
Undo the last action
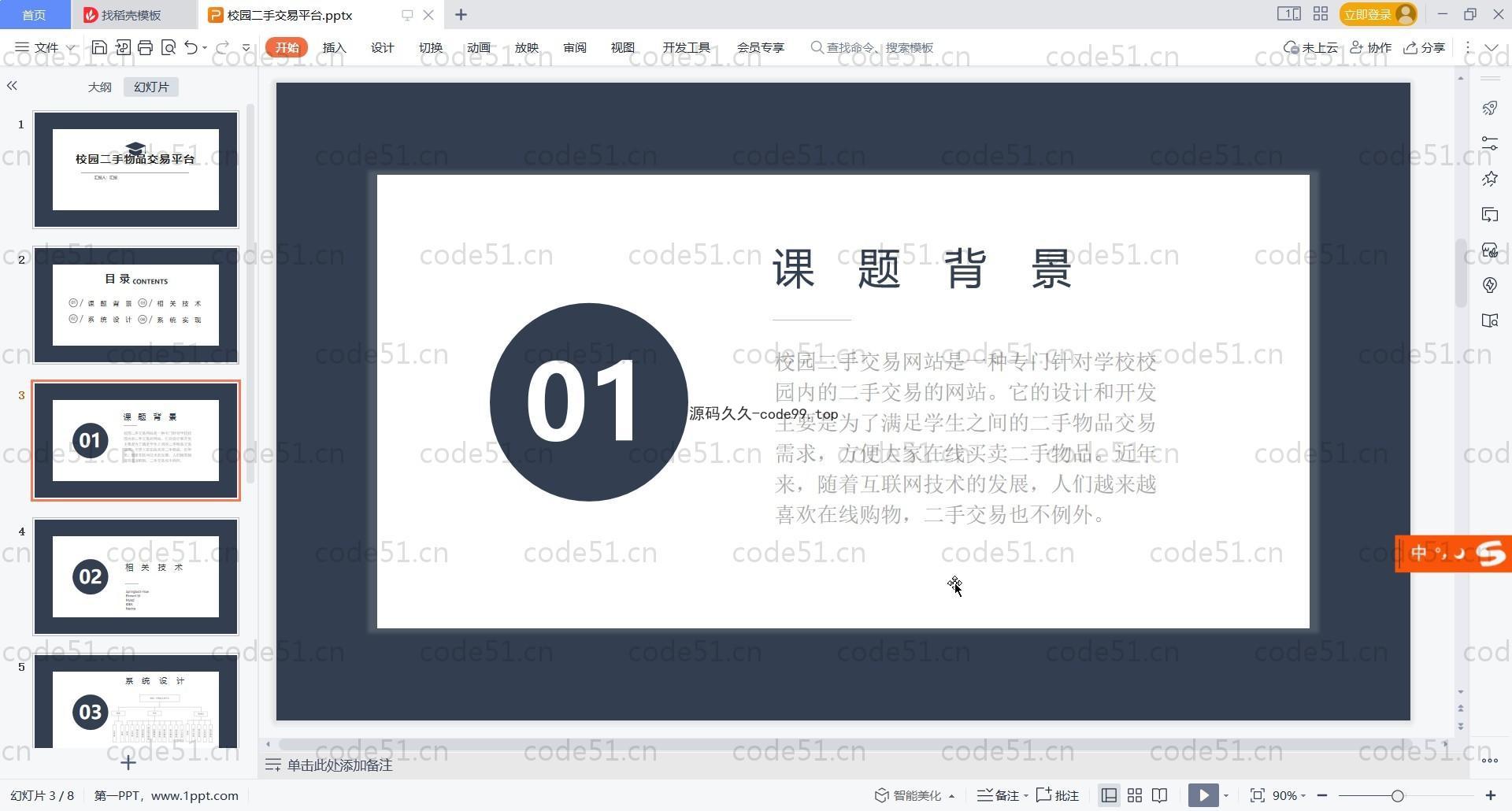pyautogui.click(x=191, y=47)
